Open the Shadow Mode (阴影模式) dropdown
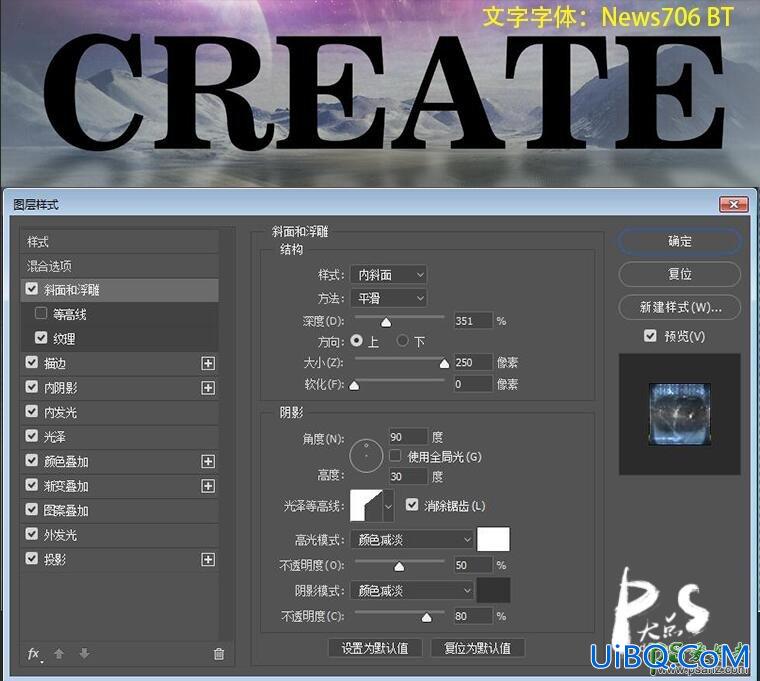Screen dimensions: 760x681 (412, 590)
